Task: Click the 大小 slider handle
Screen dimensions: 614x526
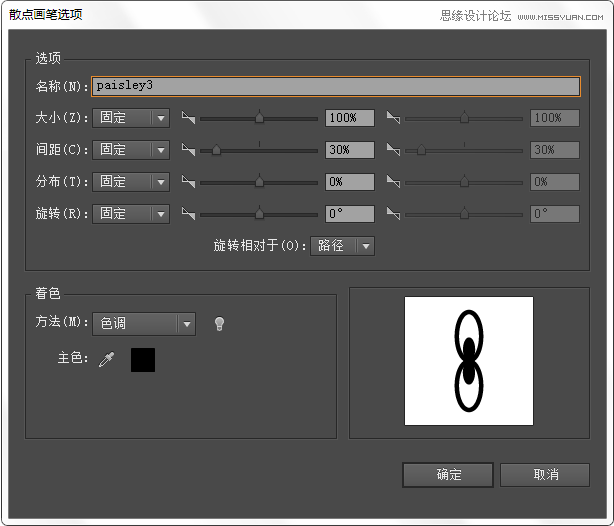Action: pyautogui.click(x=259, y=117)
